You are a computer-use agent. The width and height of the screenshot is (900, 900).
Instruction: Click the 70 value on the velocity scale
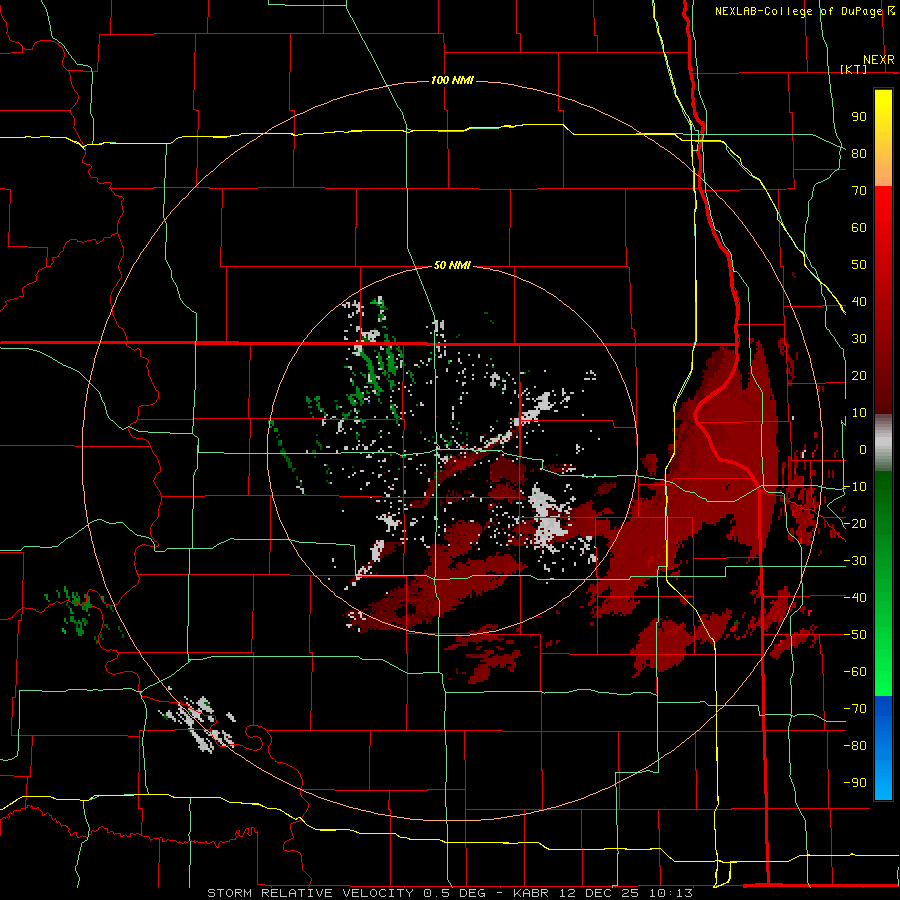coord(859,191)
